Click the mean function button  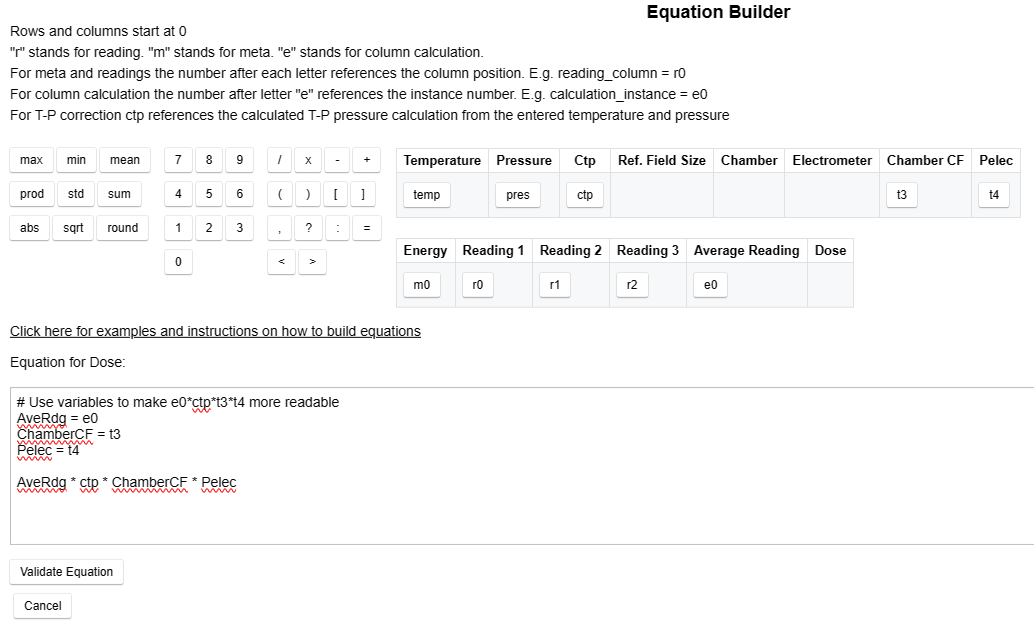(124, 160)
